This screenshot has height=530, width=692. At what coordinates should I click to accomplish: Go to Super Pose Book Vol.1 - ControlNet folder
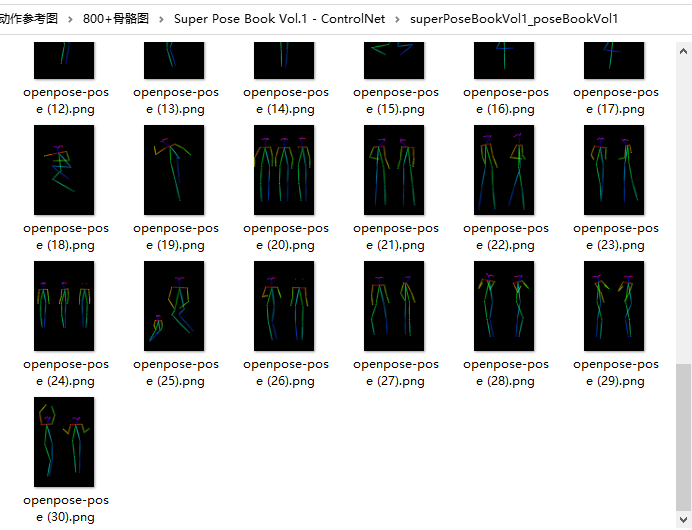(x=279, y=19)
